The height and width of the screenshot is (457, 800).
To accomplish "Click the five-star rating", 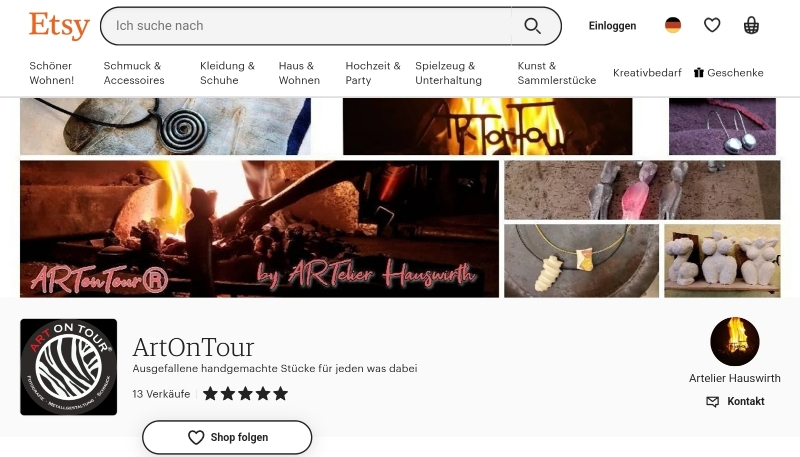I will 245,394.
